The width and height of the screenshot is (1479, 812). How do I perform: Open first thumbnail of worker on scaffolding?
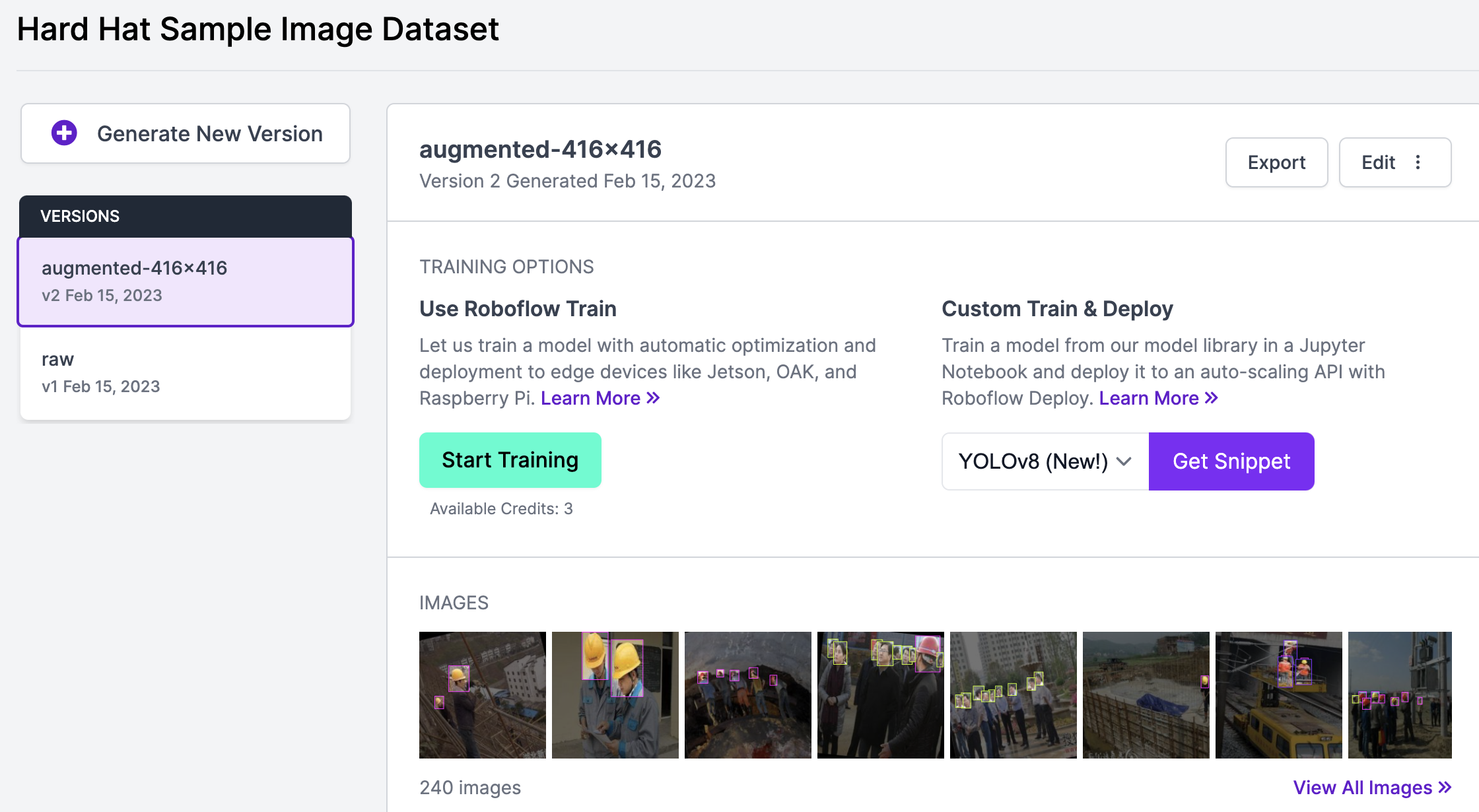[x=482, y=694]
